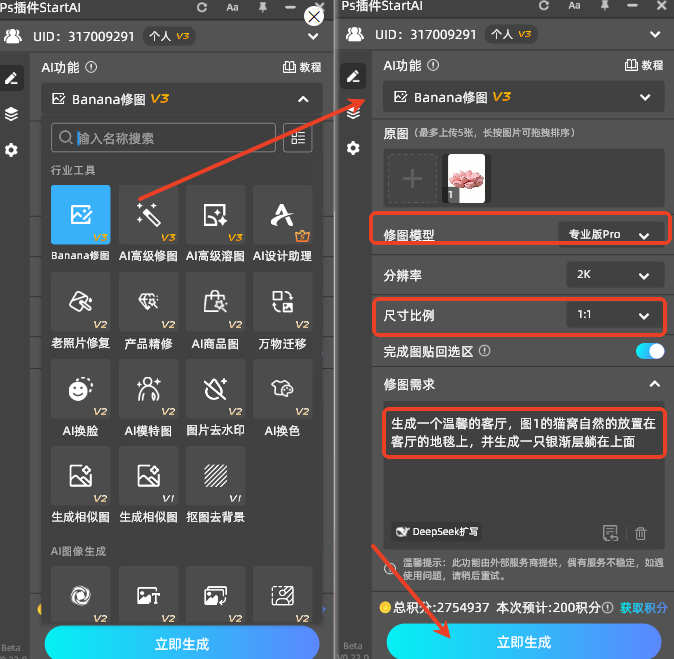Click the 个人 V3 badge in right panel
This screenshot has height=659, width=674.
(511, 34)
